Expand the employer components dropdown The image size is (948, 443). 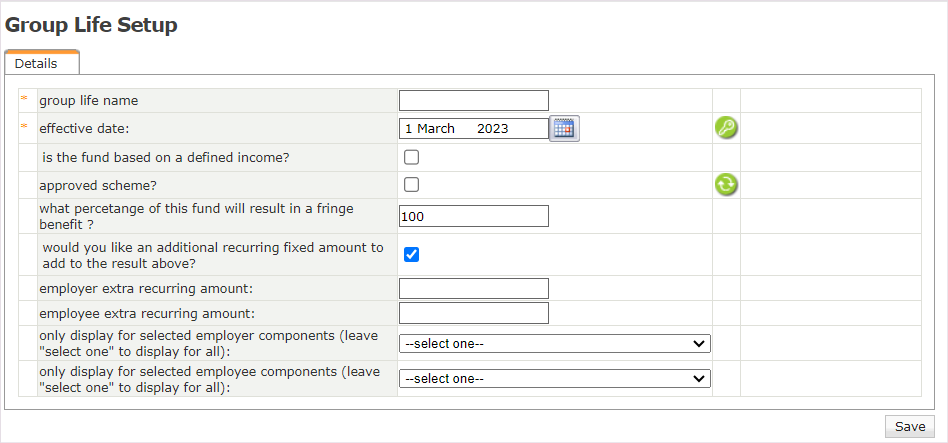pyautogui.click(x=554, y=344)
